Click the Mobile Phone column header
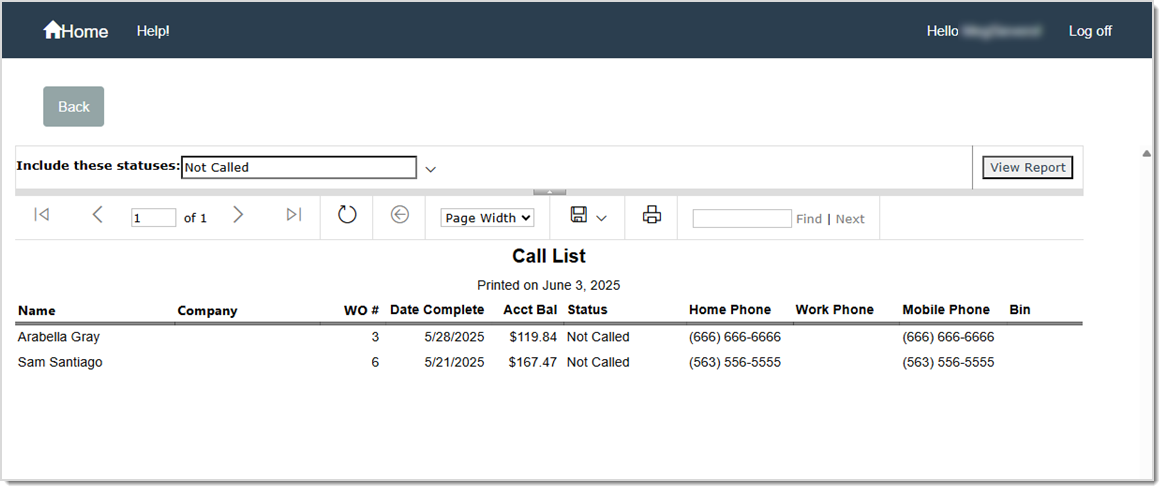The height and width of the screenshot is (491, 1164). pyautogui.click(x=946, y=310)
